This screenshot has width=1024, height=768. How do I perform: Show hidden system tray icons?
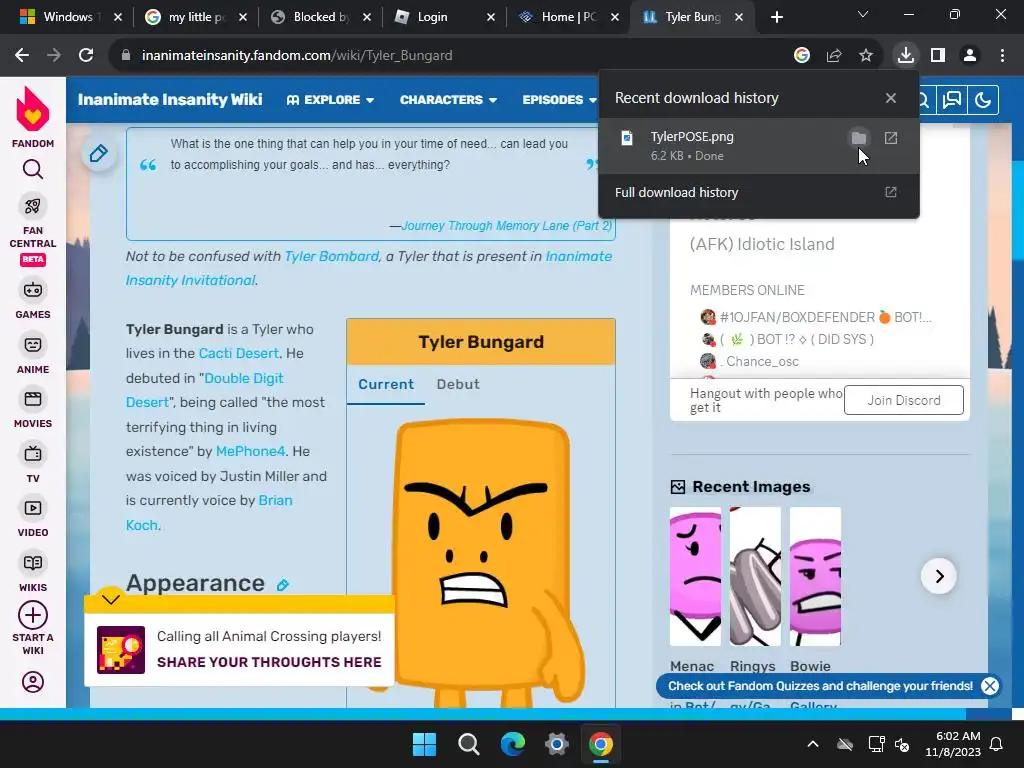(813, 744)
